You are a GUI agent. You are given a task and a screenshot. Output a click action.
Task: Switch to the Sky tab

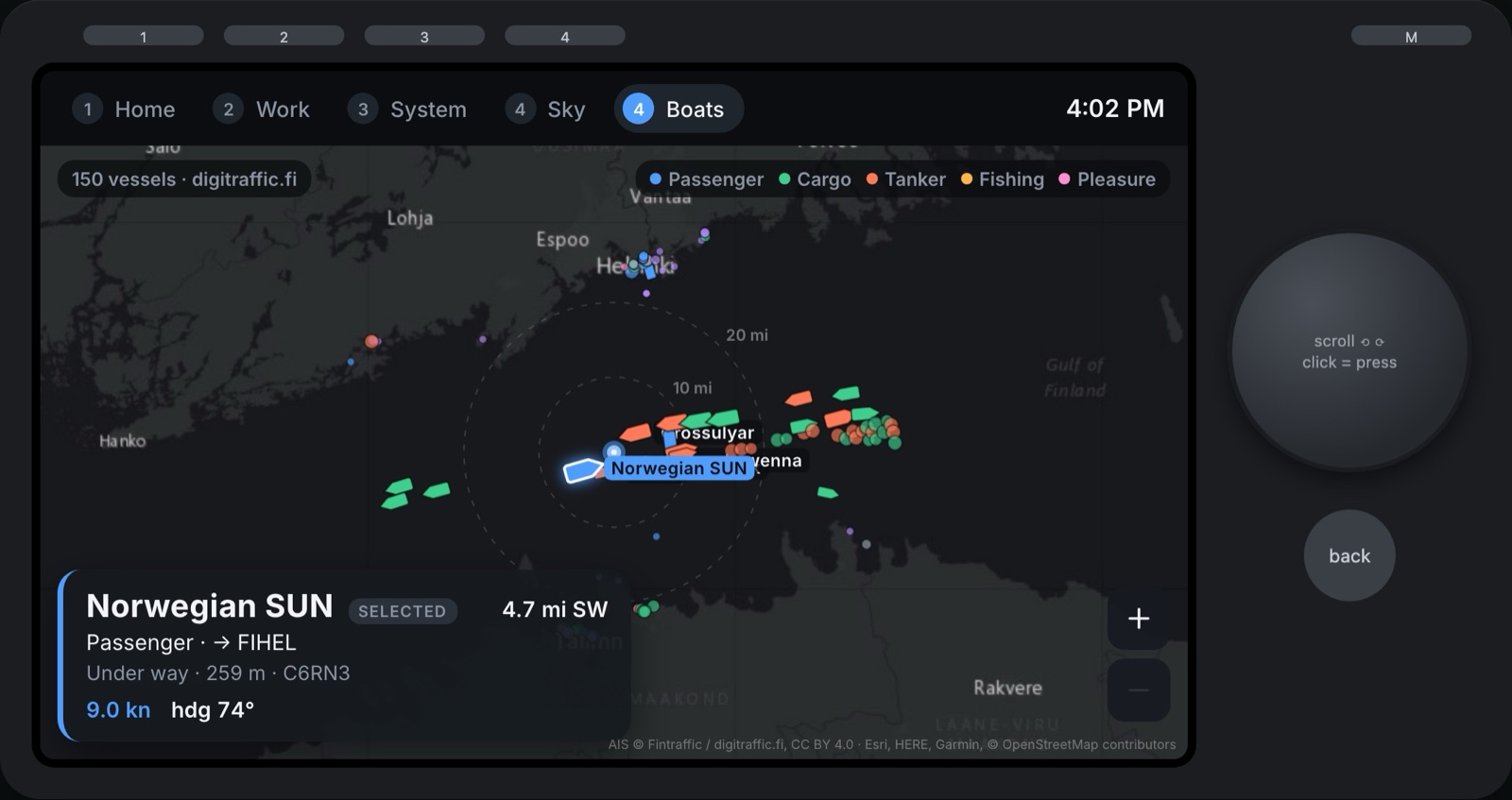pyautogui.click(x=545, y=110)
